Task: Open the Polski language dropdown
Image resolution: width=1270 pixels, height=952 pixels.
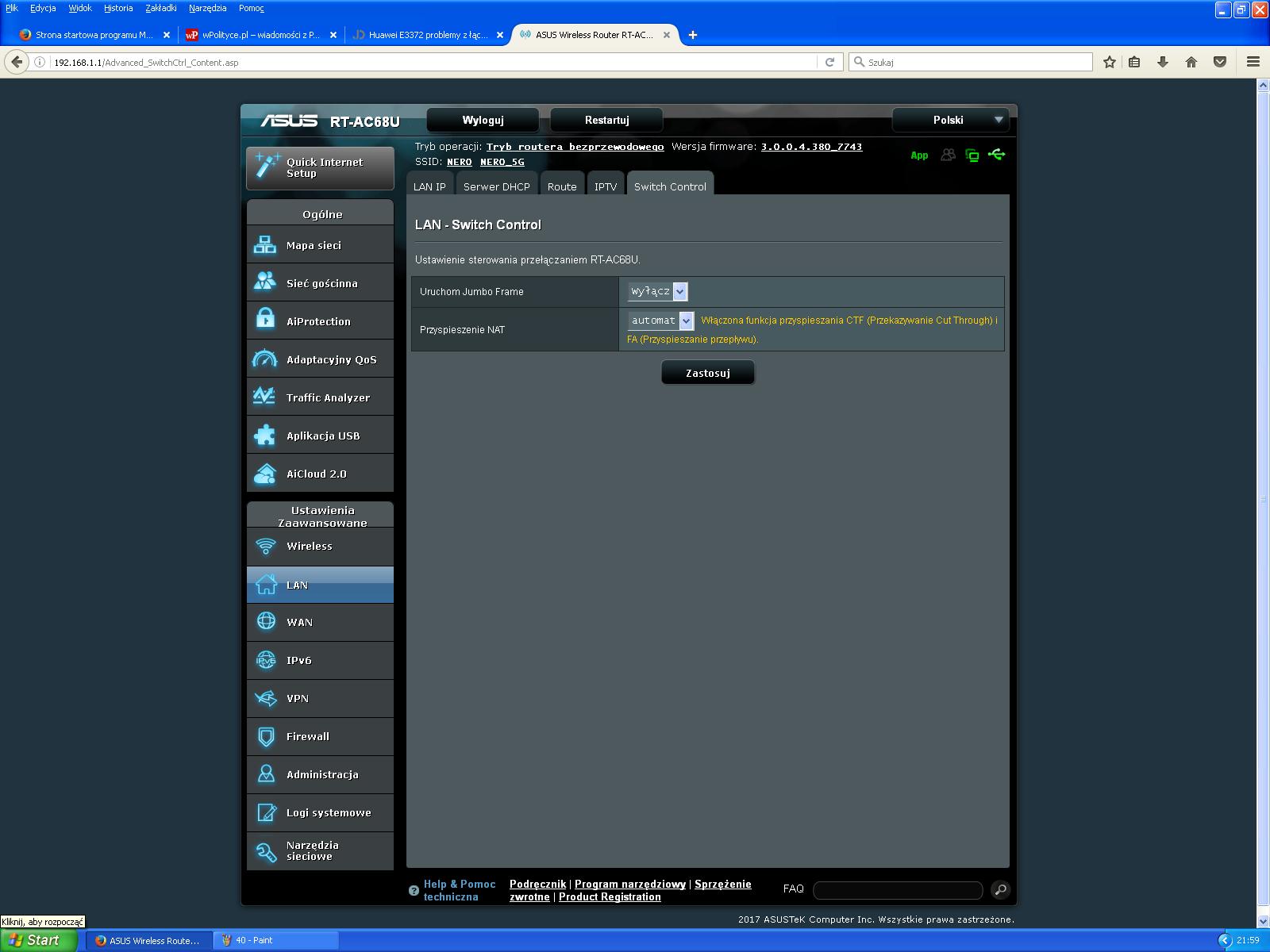Action: [x=950, y=120]
